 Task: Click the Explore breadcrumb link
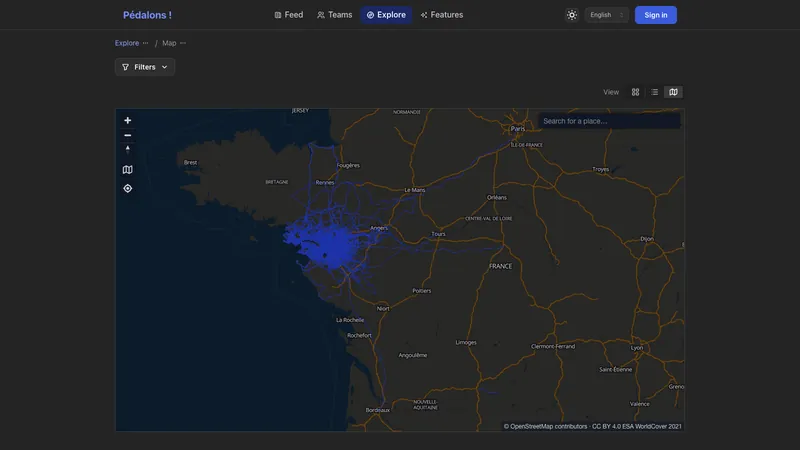(127, 43)
